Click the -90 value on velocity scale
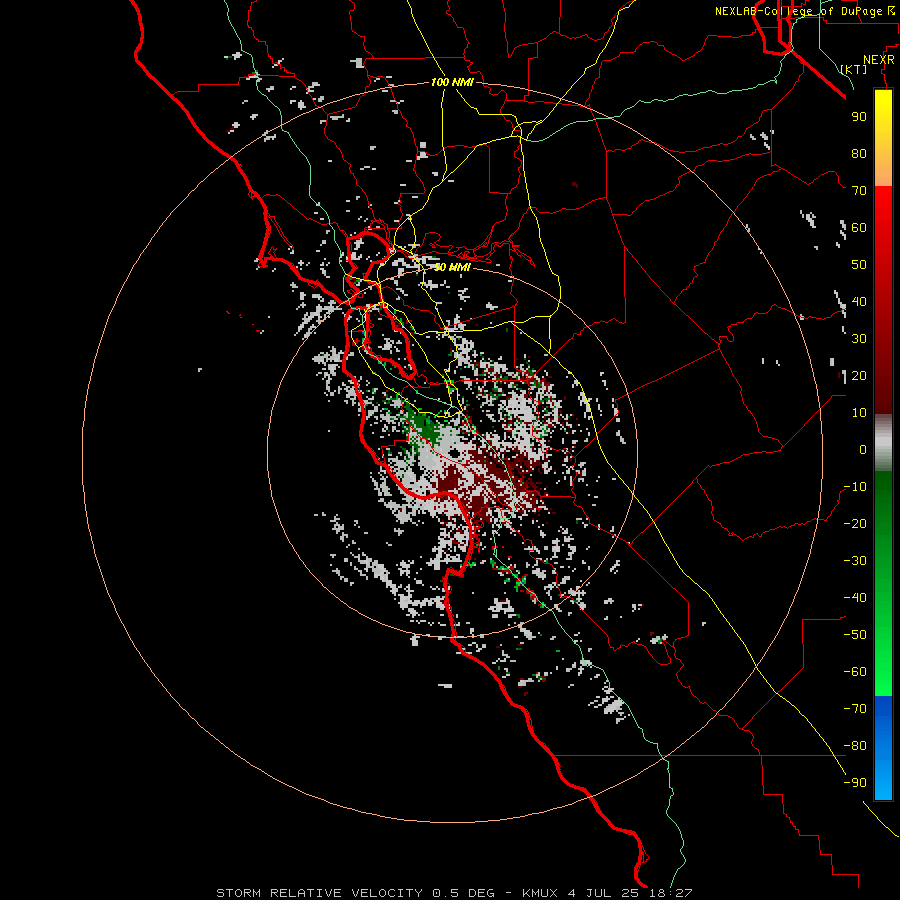Screen dimensions: 900x900 [x=855, y=783]
